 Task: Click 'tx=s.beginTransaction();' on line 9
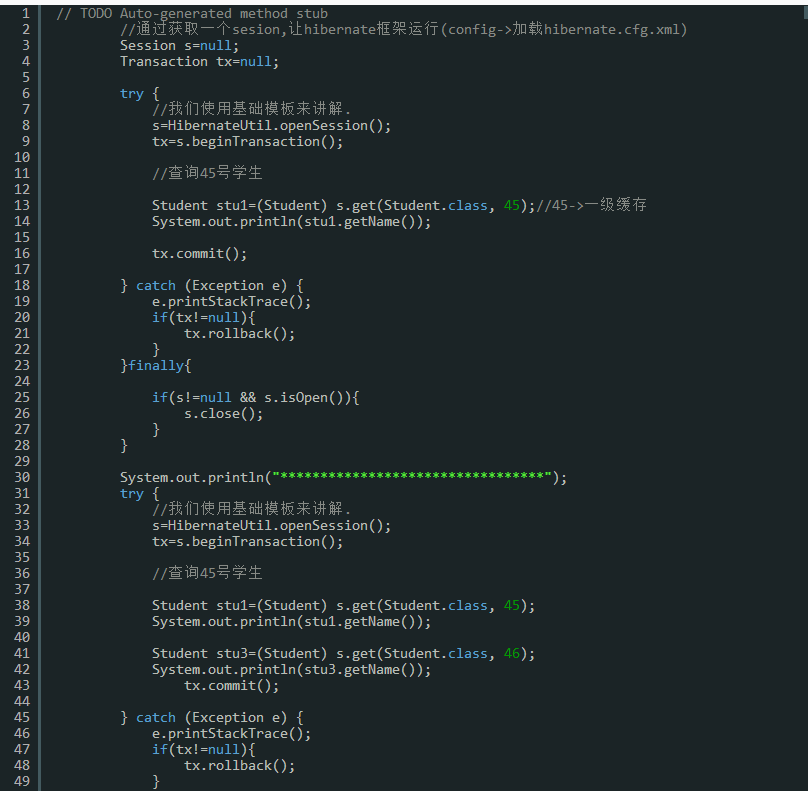[247, 142]
